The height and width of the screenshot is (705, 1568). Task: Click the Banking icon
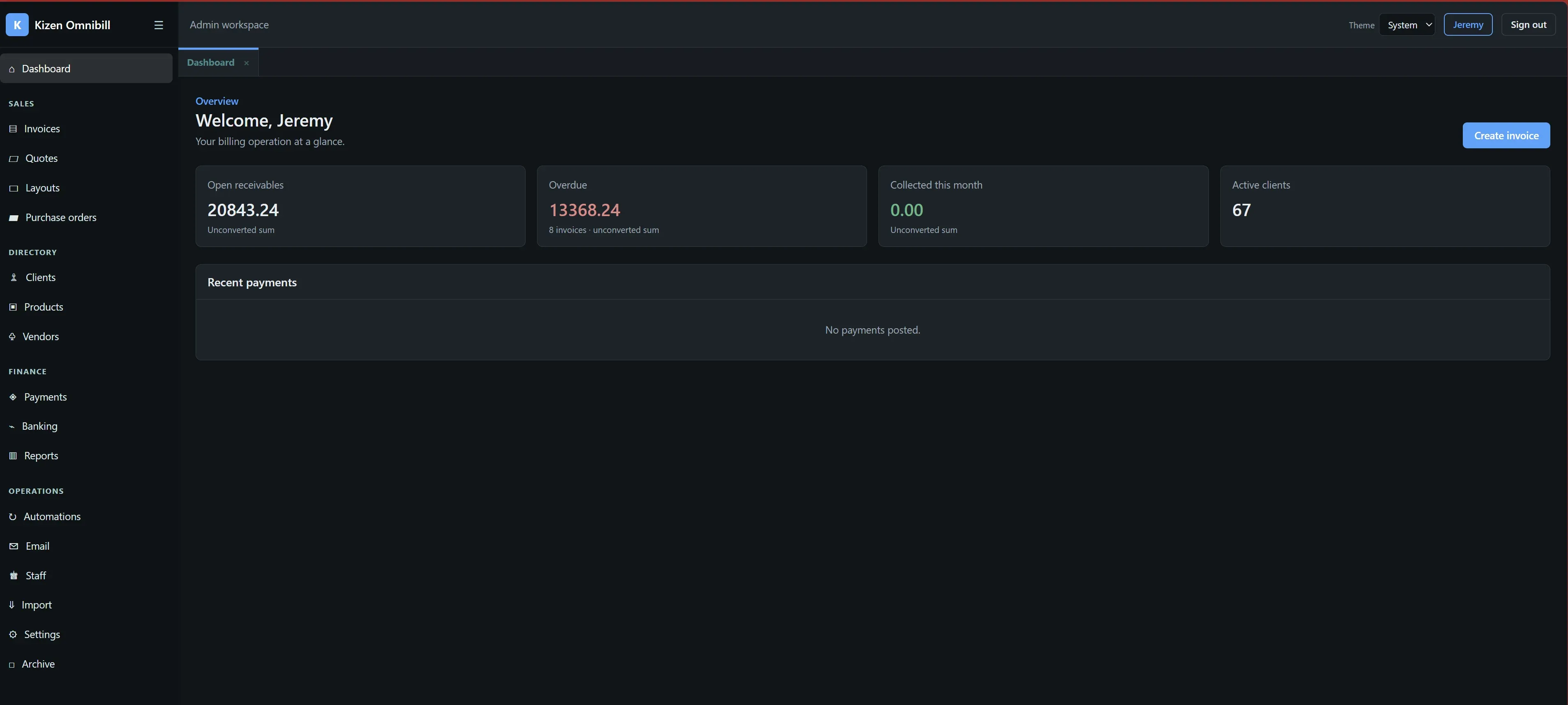[x=12, y=427]
